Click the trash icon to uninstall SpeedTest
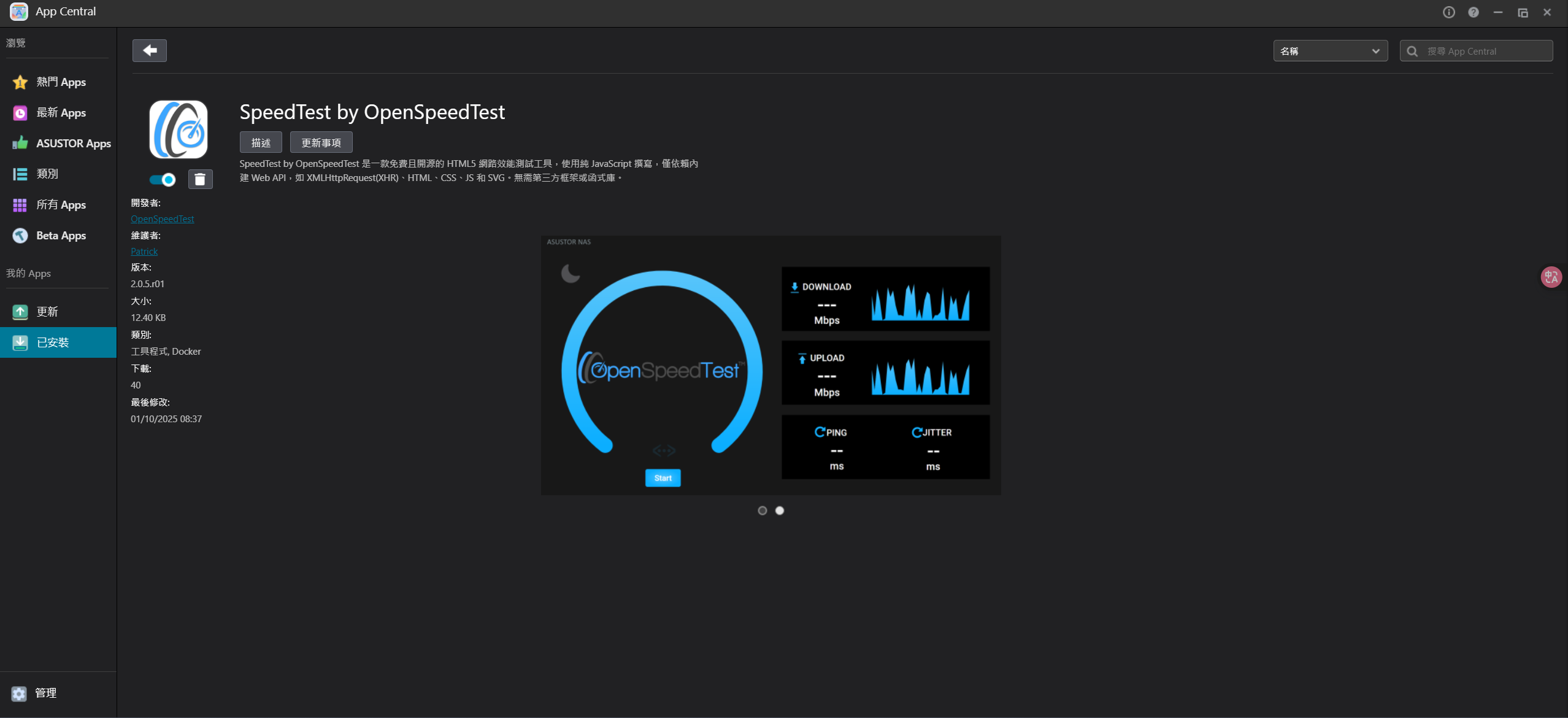The height and width of the screenshot is (718, 1568). 200,179
